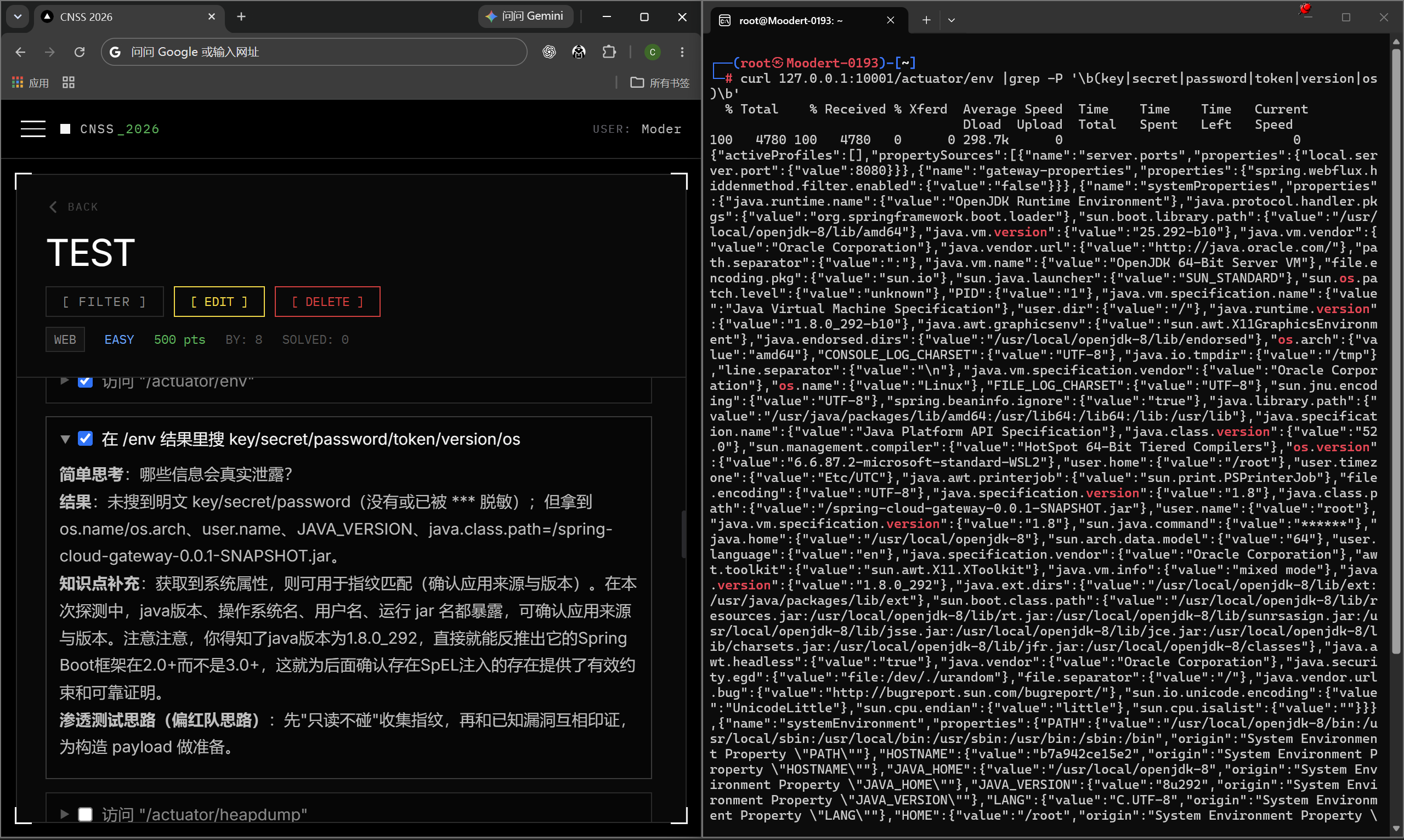Focus the Google address bar

pos(314,52)
